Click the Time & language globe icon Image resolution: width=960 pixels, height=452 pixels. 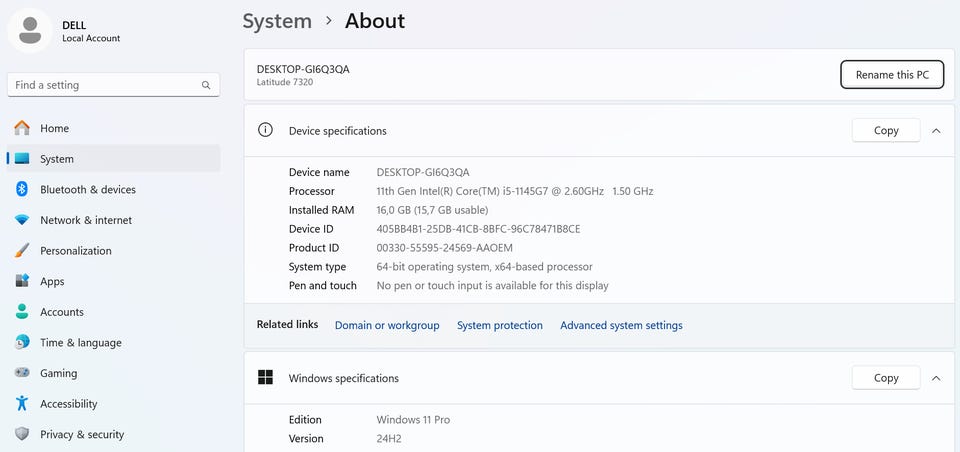pyautogui.click(x=22, y=342)
